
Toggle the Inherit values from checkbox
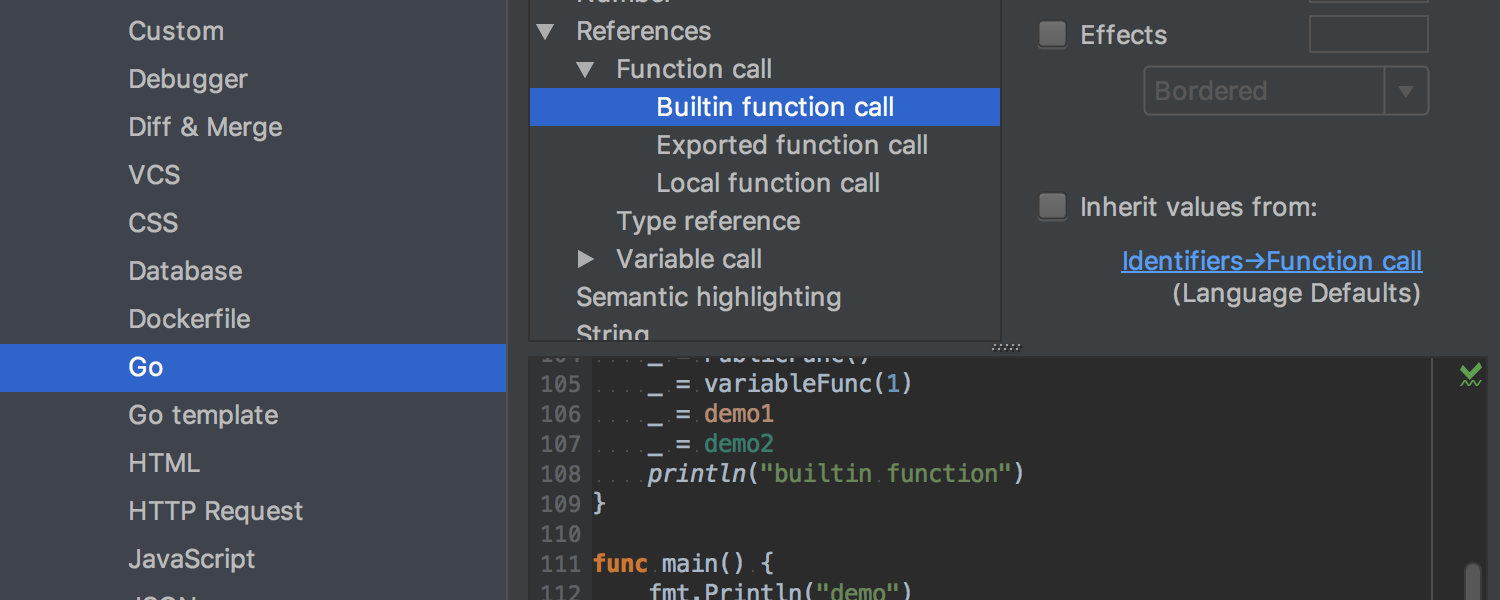[1052, 207]
